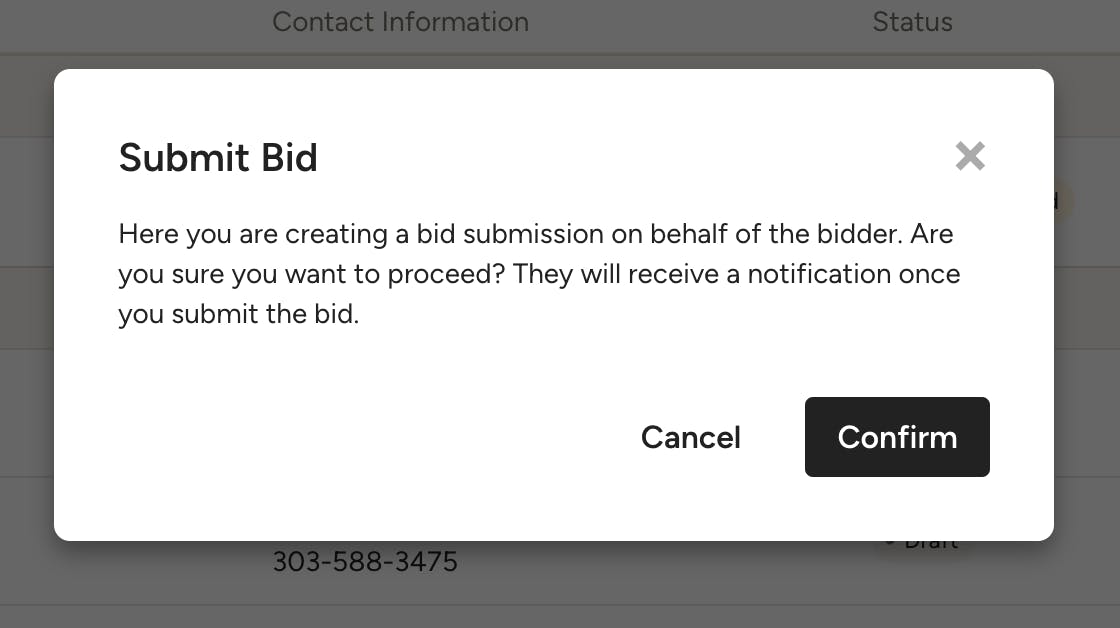Click the phone number 303-588-3475
This screenshot has height=628, width=1120.
tap(365, 562)
